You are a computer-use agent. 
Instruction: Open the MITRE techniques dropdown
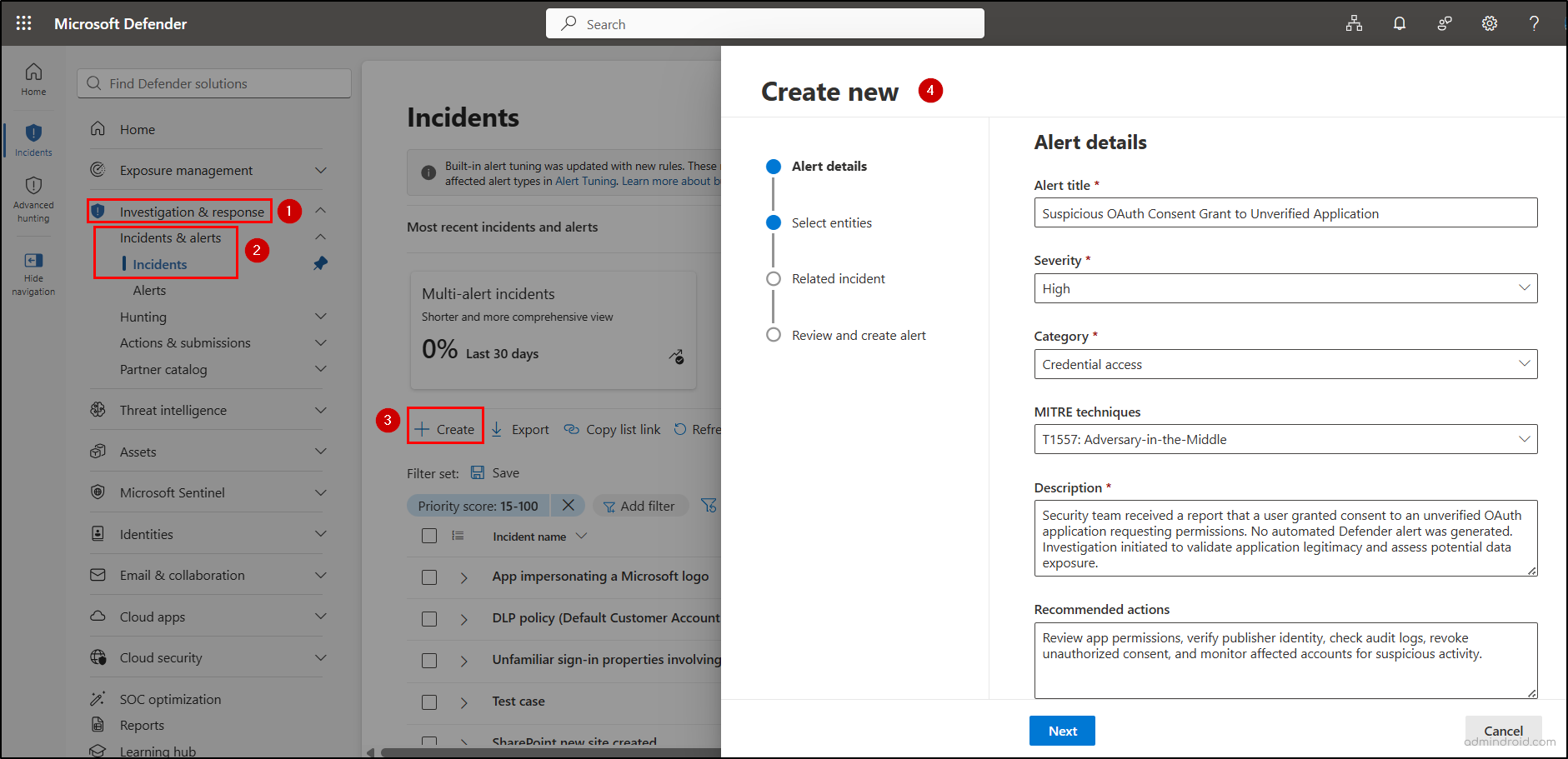(x=1285, y=439)
